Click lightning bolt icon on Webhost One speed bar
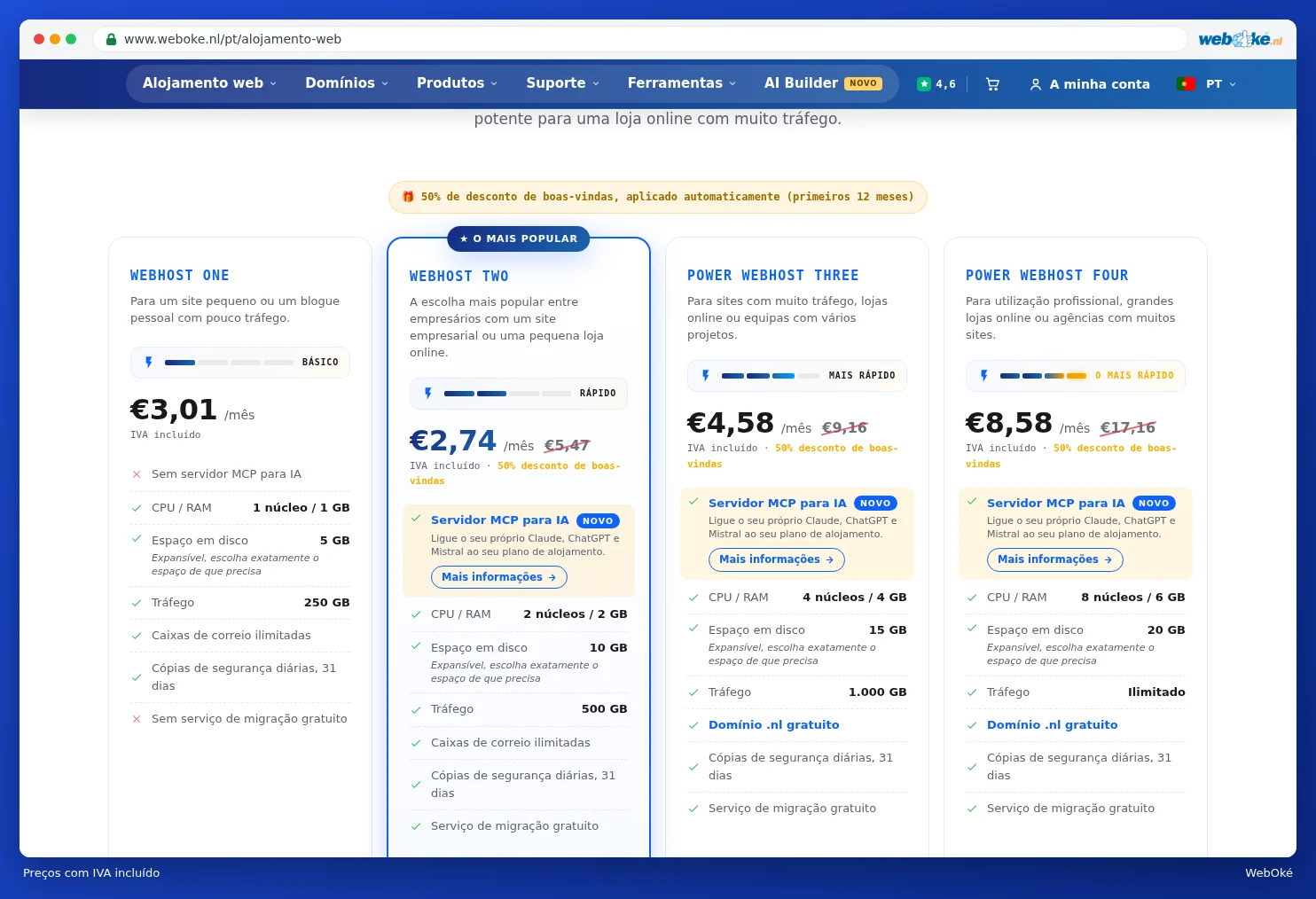This screenshot has width=1316, height=899. 149,362
